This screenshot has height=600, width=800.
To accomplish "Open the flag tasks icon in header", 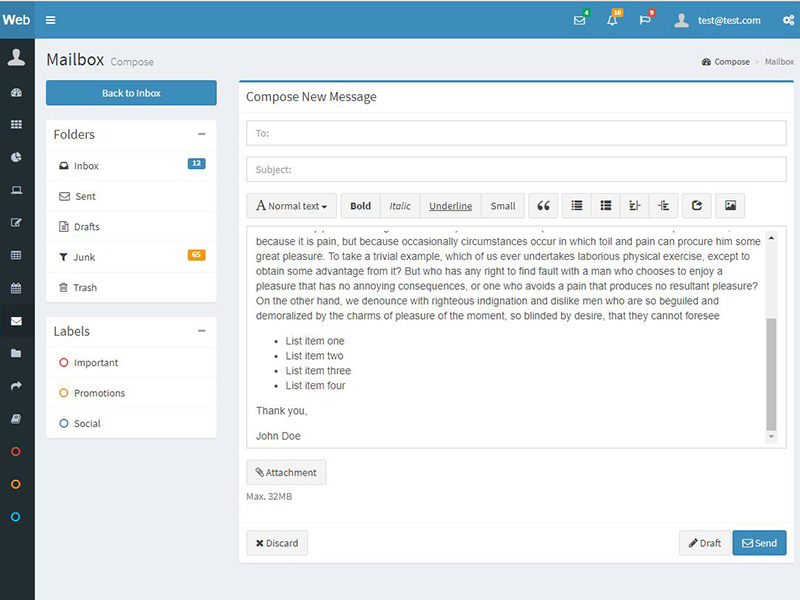I will click(645, 20).
